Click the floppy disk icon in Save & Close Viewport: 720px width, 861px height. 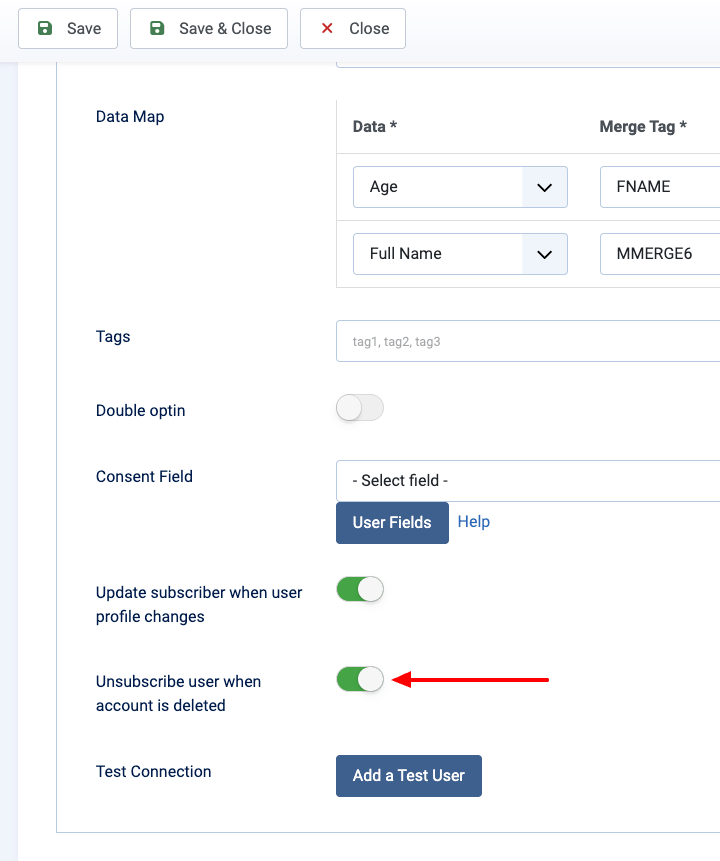[x=157, y=29]
